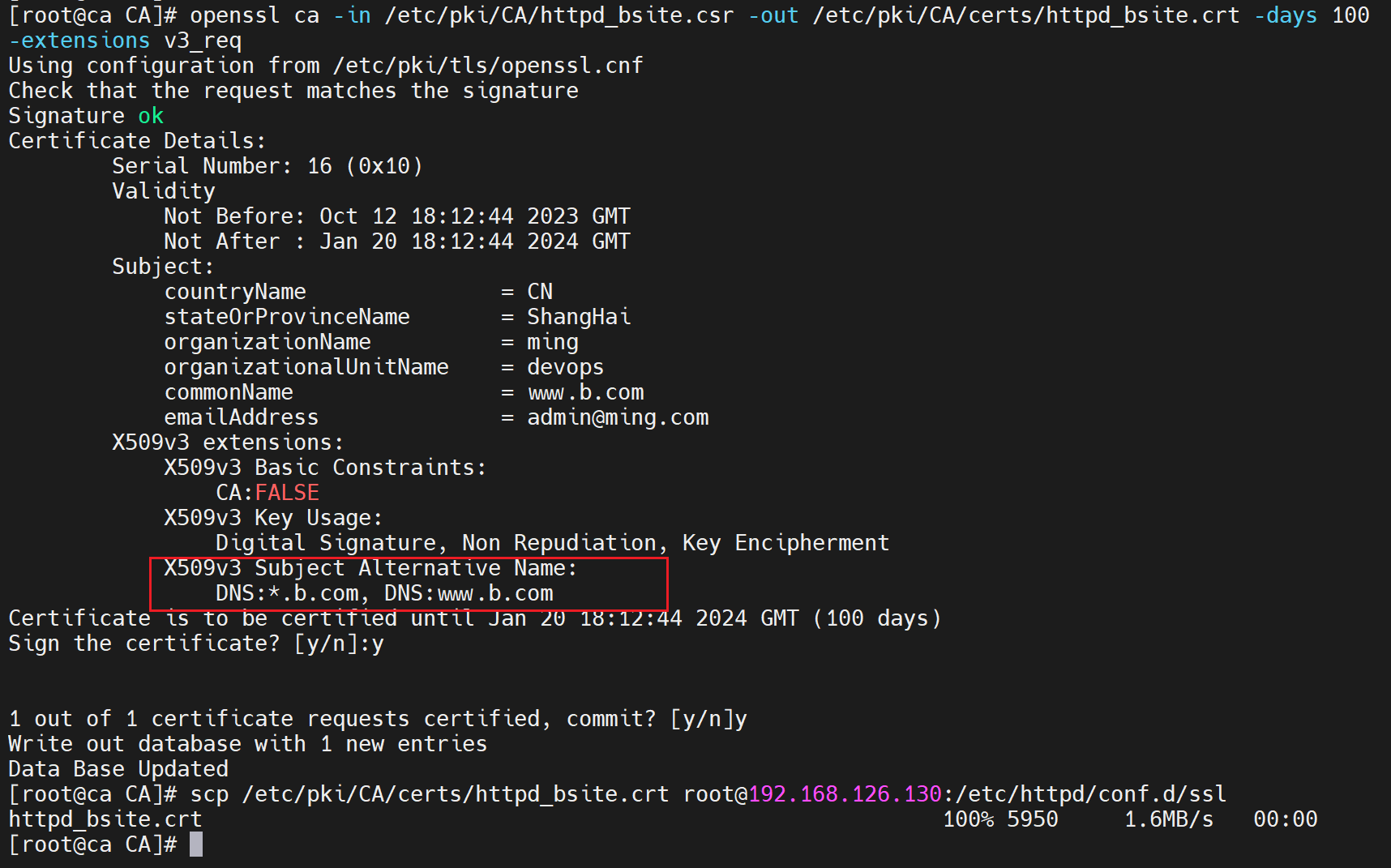Click the /etc/pki/tls/openssl.cnf config path

pyautogui.click(x=488, y=66)
